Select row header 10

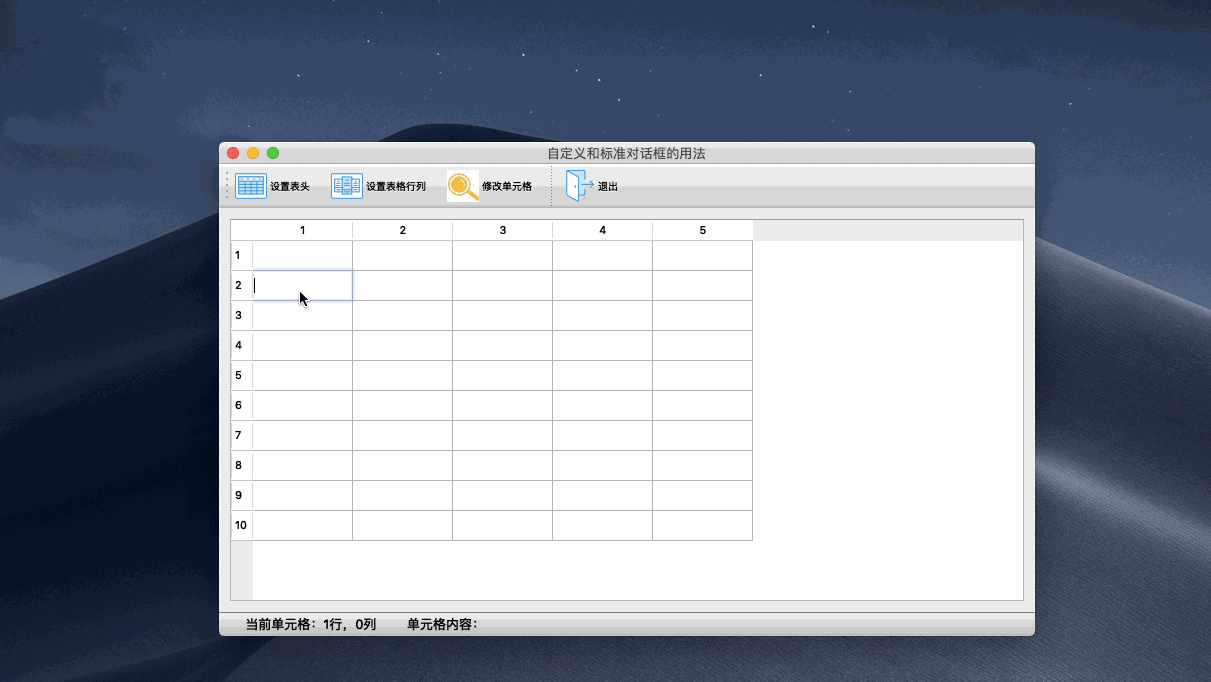point(242,525)
